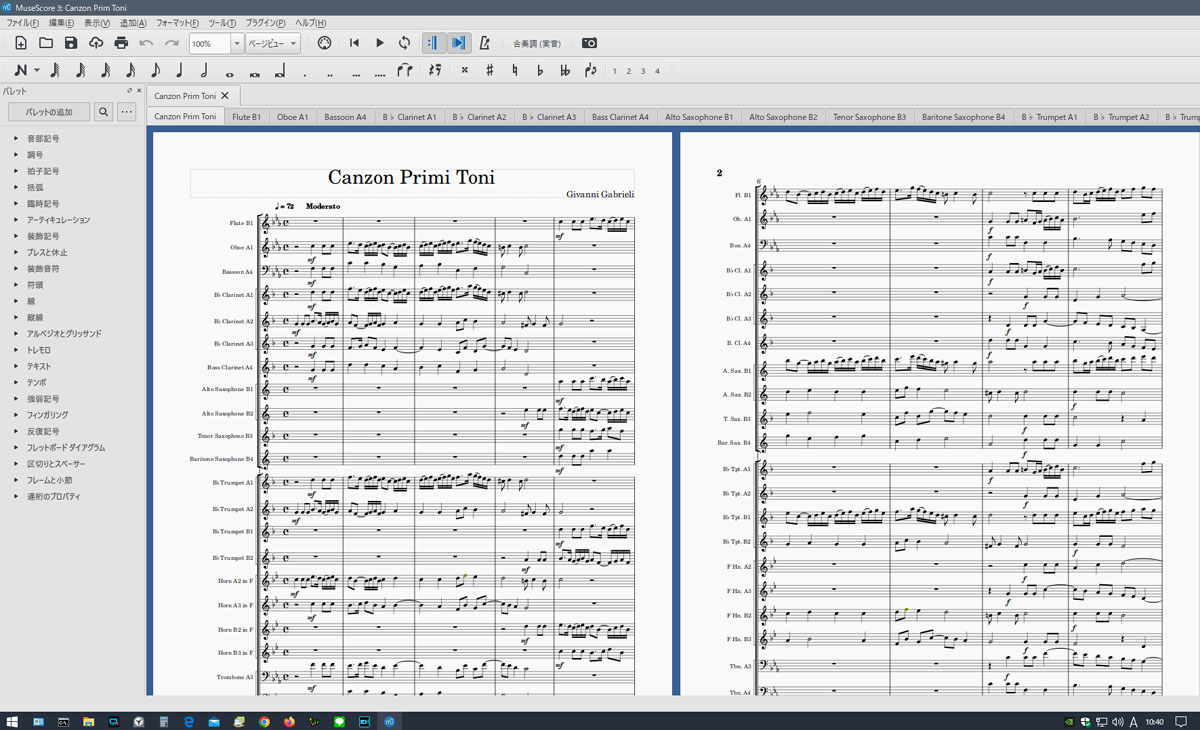The image size is (1200, 730).
Task: Open palette options (three dots) button
Action: [x=126, y=112]
